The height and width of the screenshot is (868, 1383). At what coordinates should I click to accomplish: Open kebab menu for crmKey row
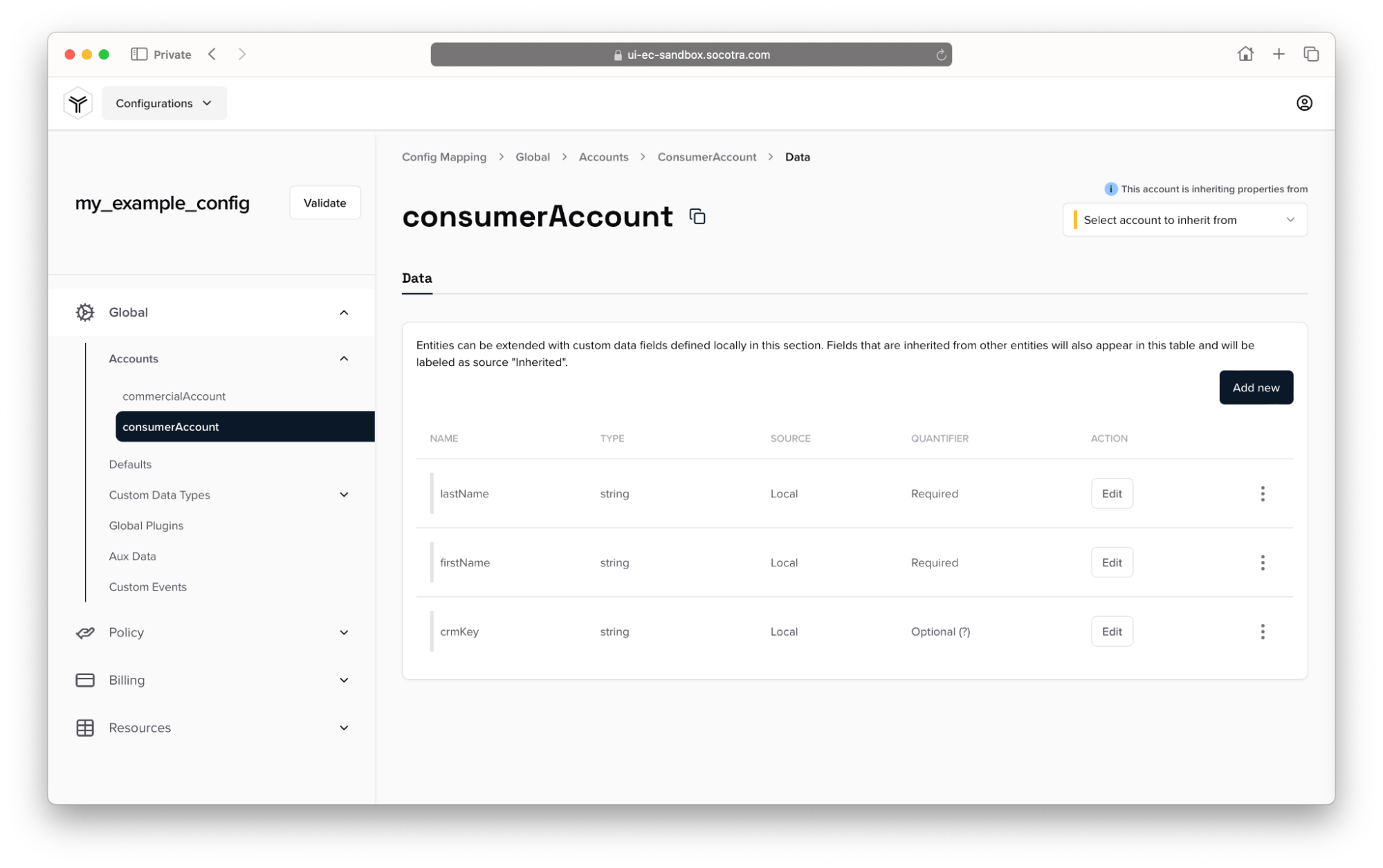point(1262,631)
